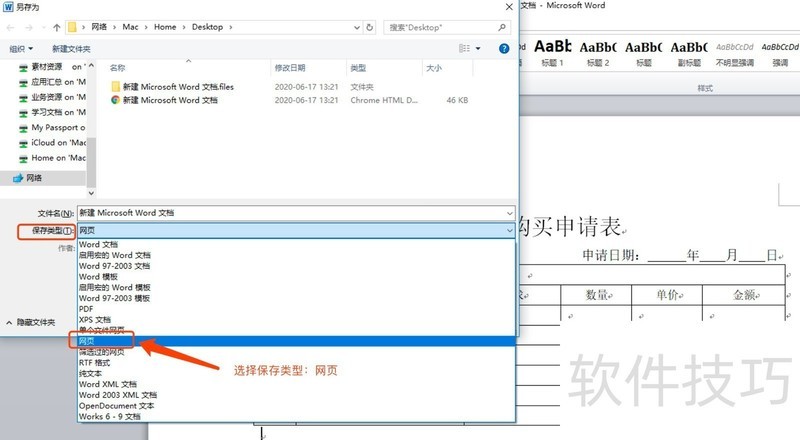
Task: Apply 标题 1 style in Word ribbon
Action: pos(553,53)
